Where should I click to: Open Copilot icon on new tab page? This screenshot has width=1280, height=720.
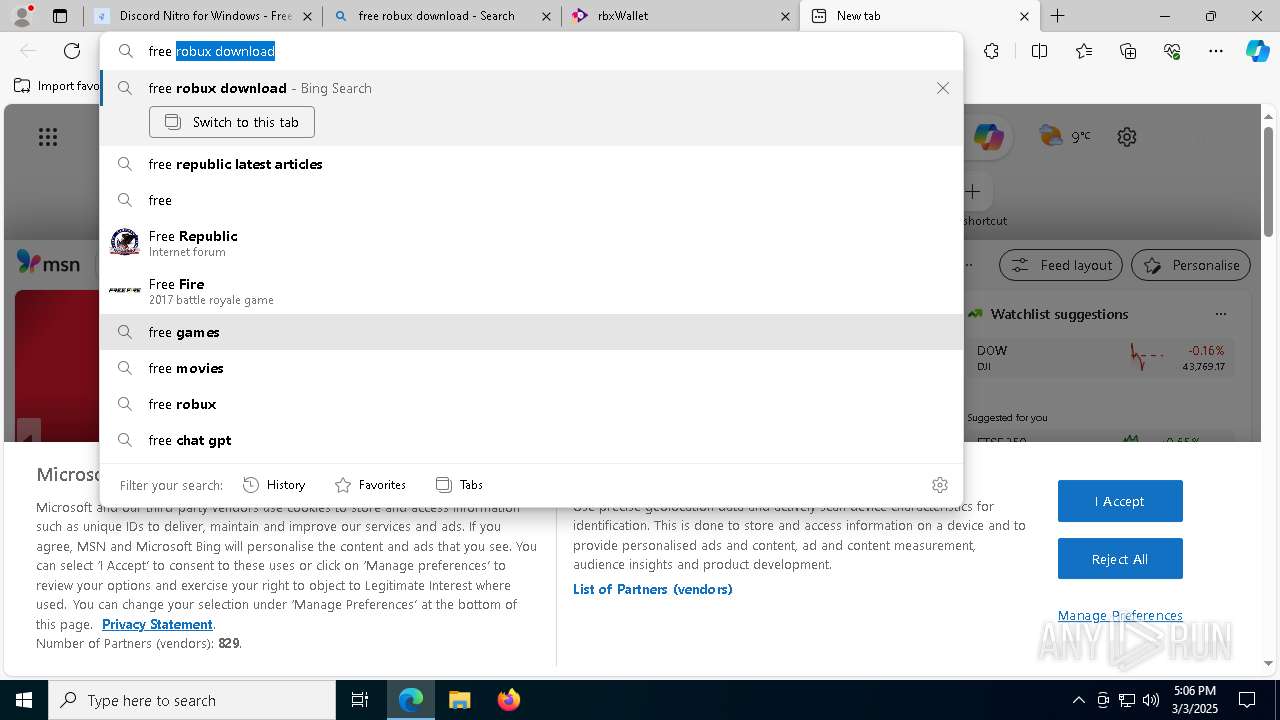point(988,137)
